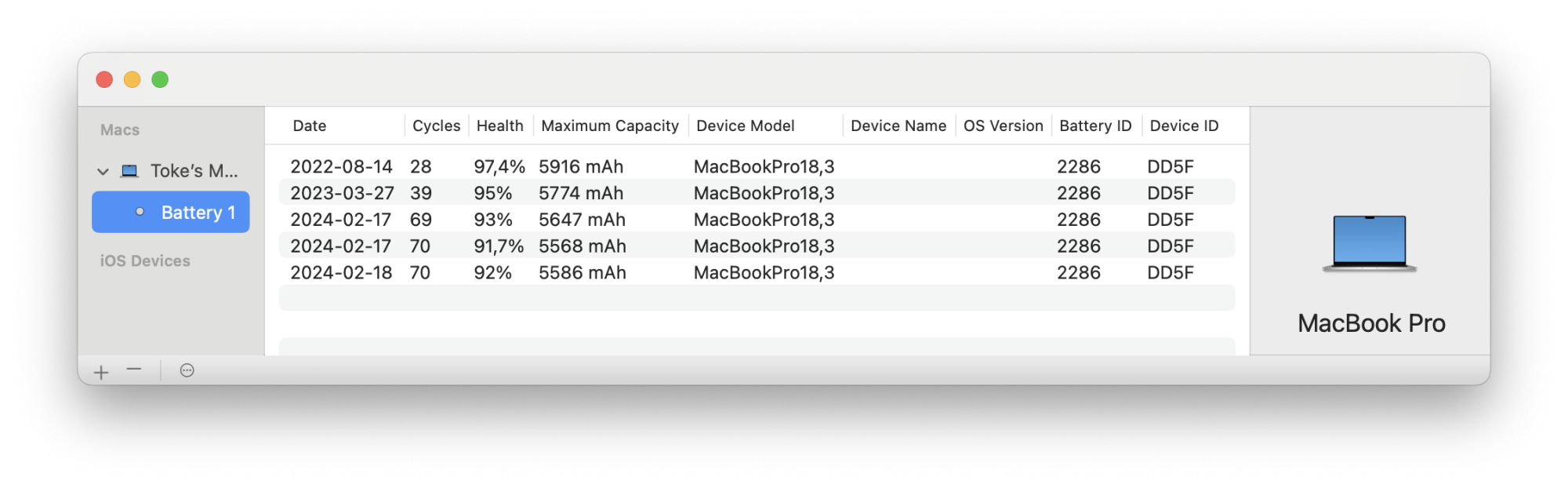Image resolution: width=1568 pixels, height=488 pixels.
Task: Click the minus remove button
Action: pyautogui.click(x=134, y=370)
